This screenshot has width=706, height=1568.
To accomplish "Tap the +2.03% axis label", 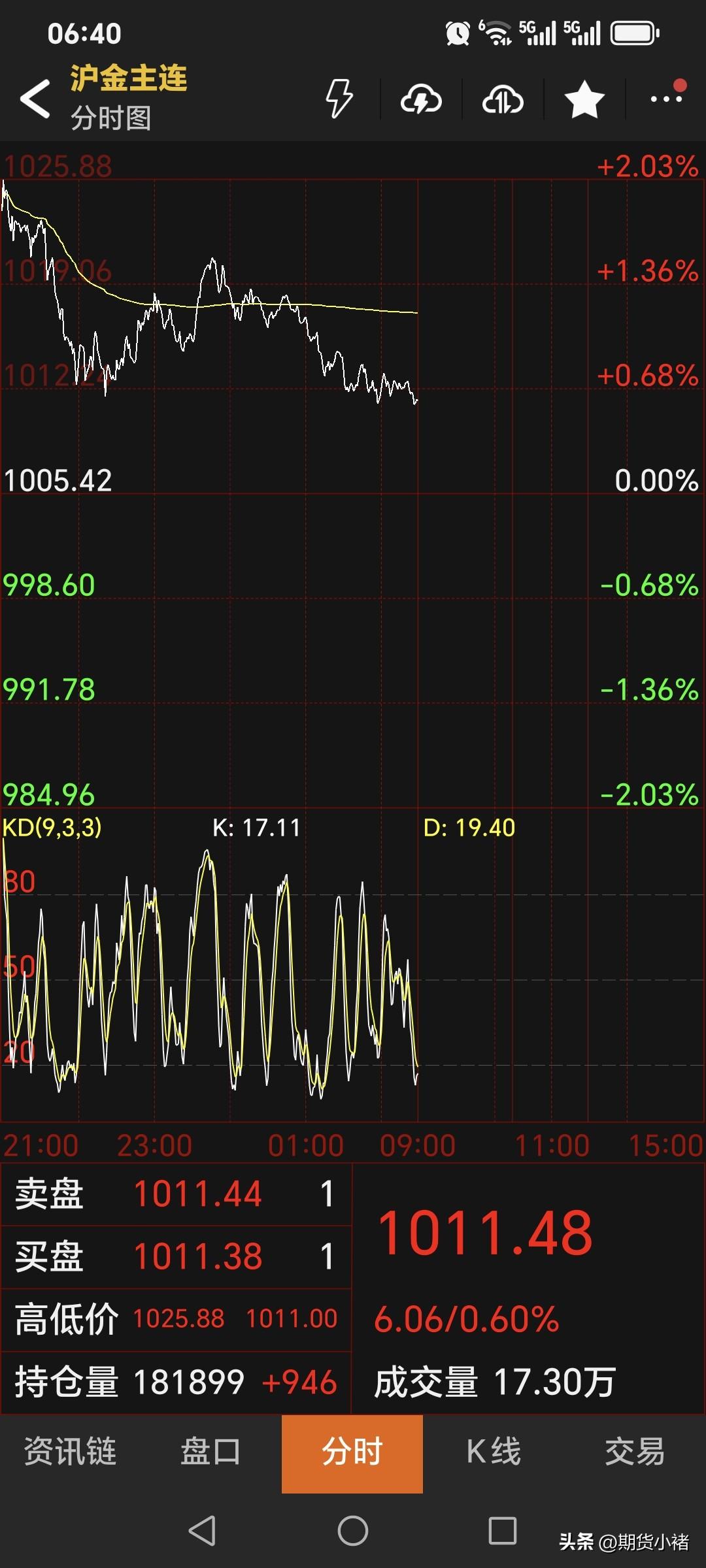I will [x=647, y=167].
